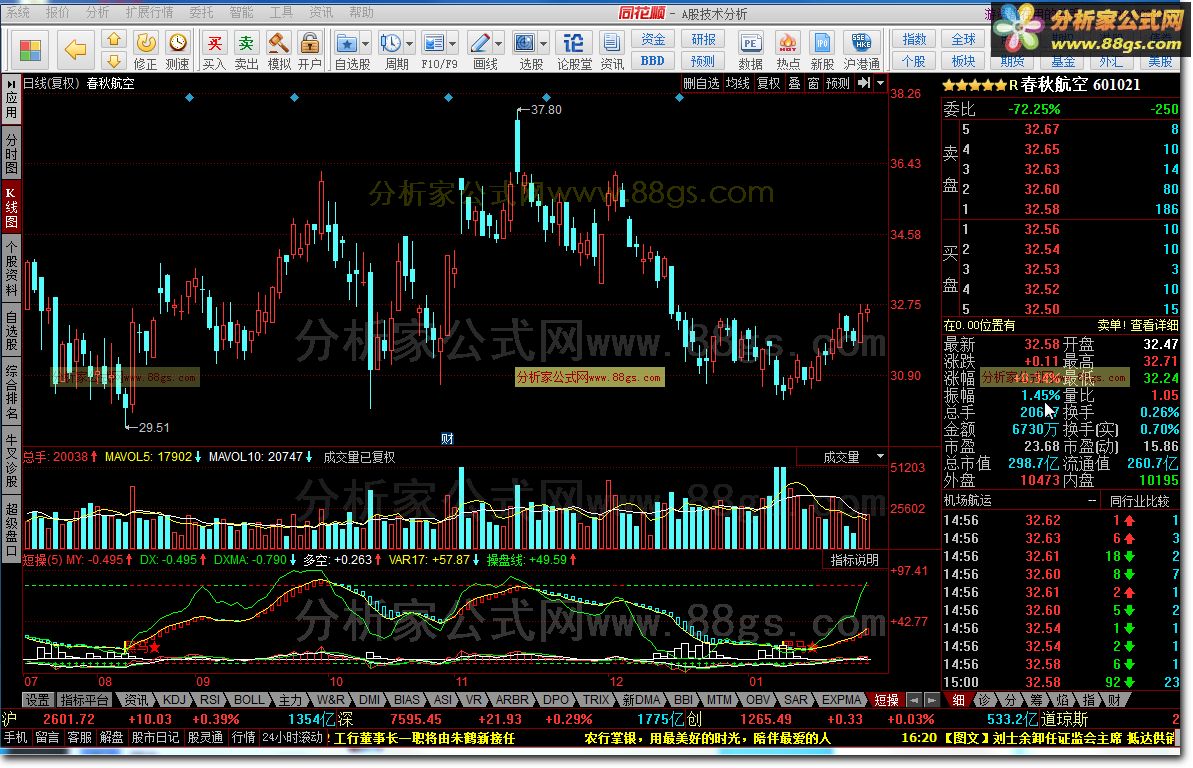Open the 选股 stock picker icon

pyautogui.click(x=525, y=43)
